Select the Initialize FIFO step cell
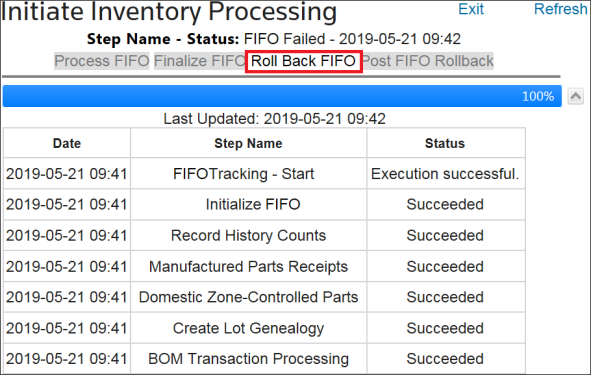Screen dimensions: 591x375 (x=253, y=204)
